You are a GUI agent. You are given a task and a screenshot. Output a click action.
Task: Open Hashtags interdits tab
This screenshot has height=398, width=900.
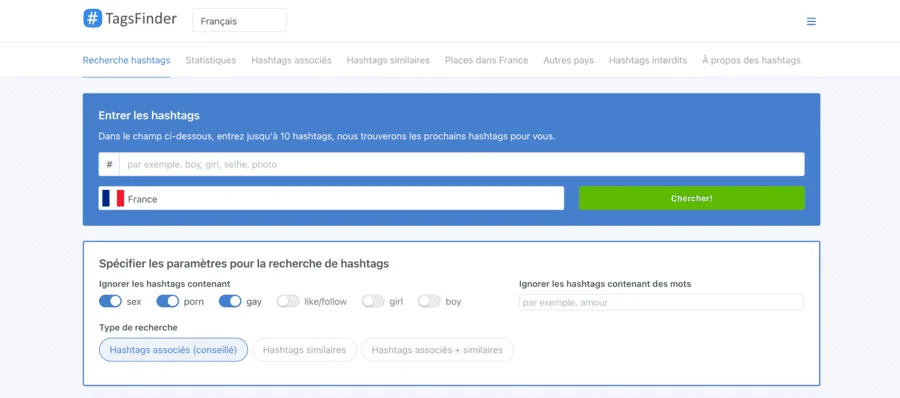point(647,60)
